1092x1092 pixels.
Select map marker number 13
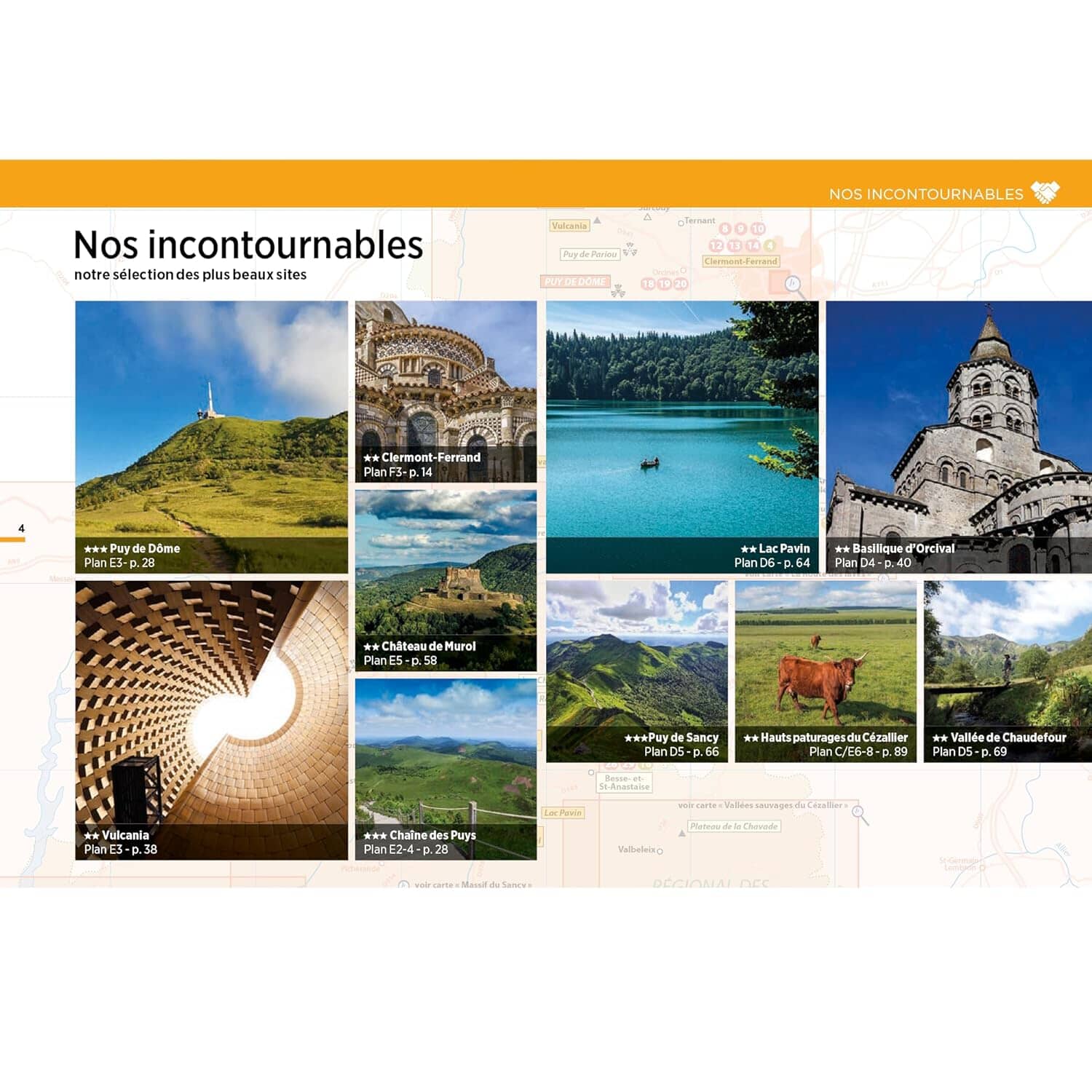(x=734, y=246)
